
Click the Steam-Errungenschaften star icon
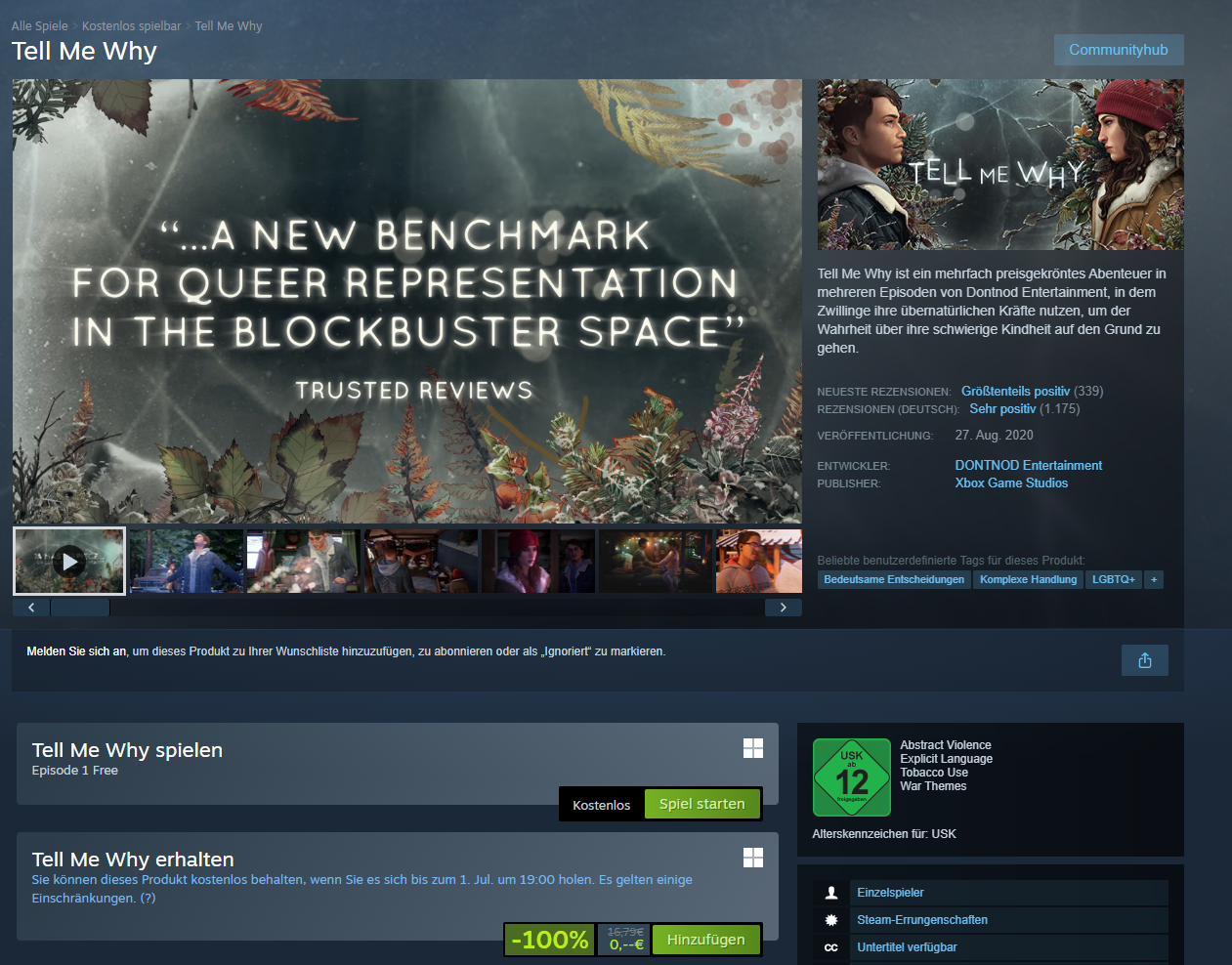pyautogui.click(x=831, y=920)
